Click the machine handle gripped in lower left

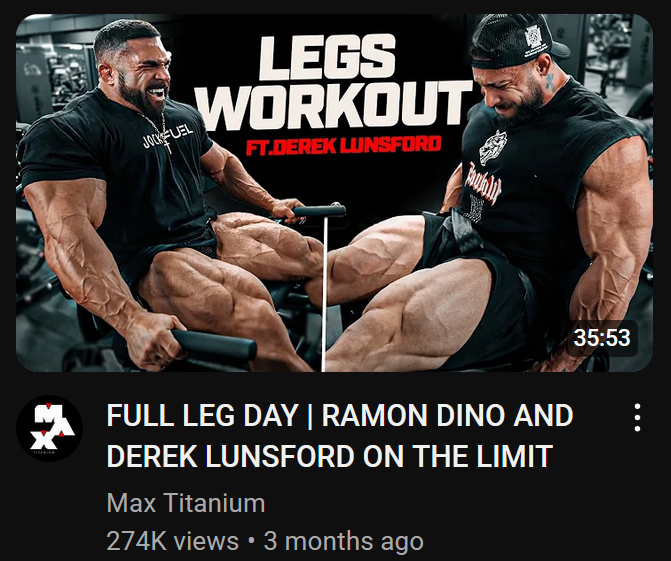pos(214,345)
